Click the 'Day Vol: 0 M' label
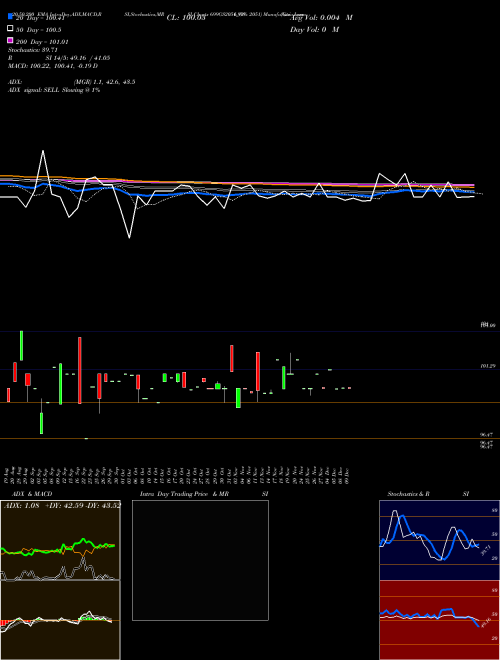500x660 pixels. [x=314, y=29]
